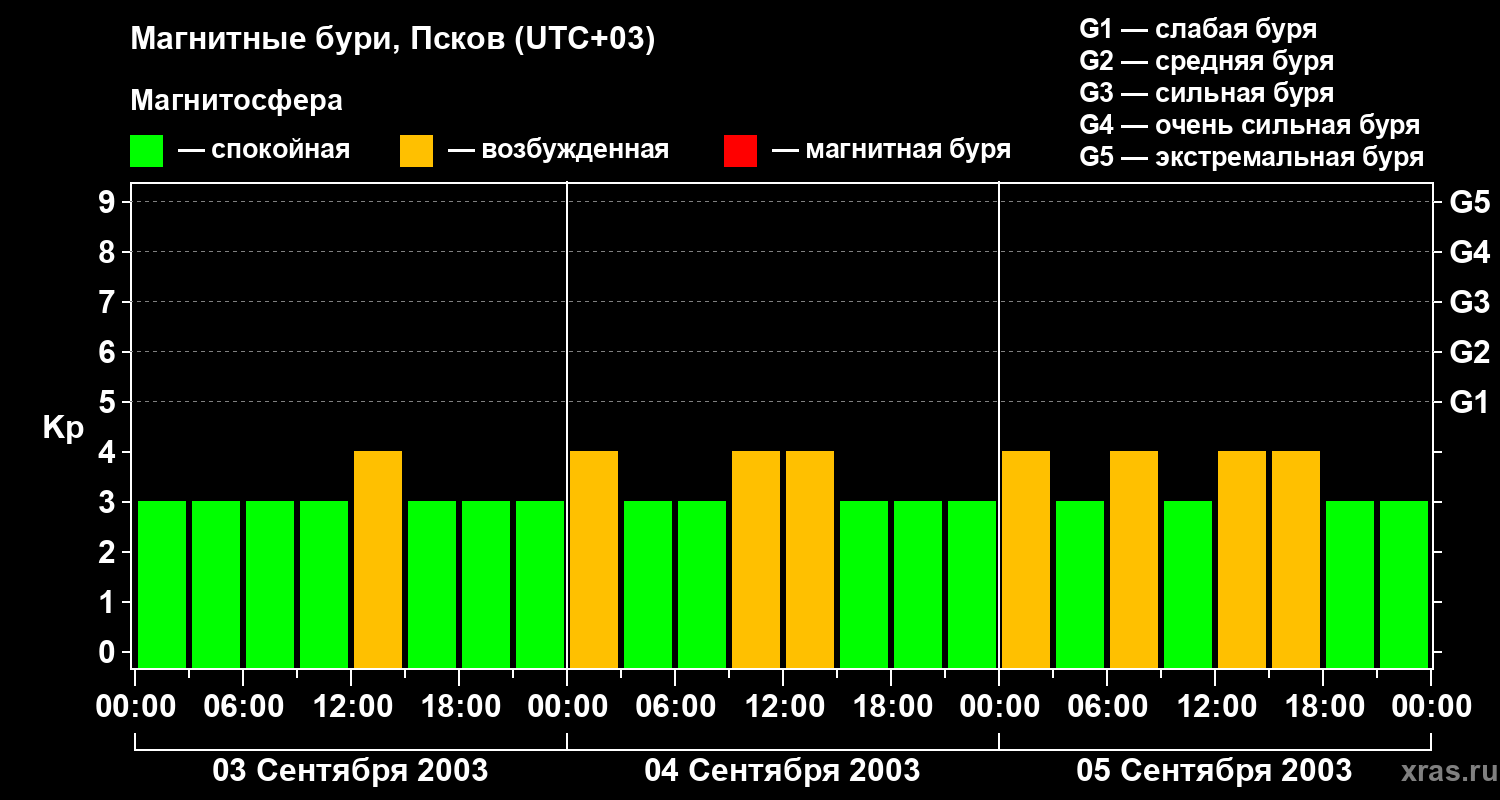
Task: Click '18:00' time label under 05 Сентября
Action: [1323, 707]
